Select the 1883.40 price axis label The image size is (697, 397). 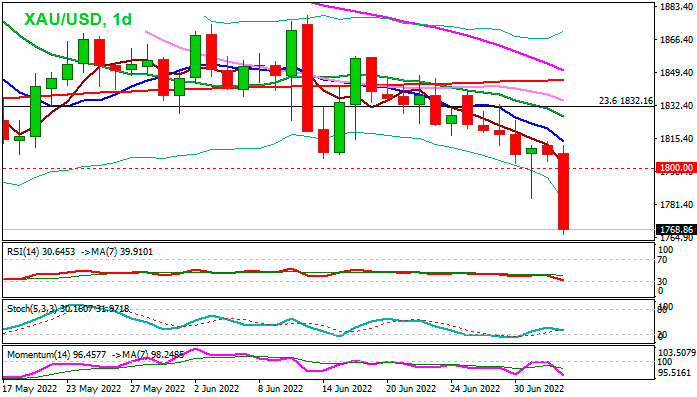coord(677,6)
